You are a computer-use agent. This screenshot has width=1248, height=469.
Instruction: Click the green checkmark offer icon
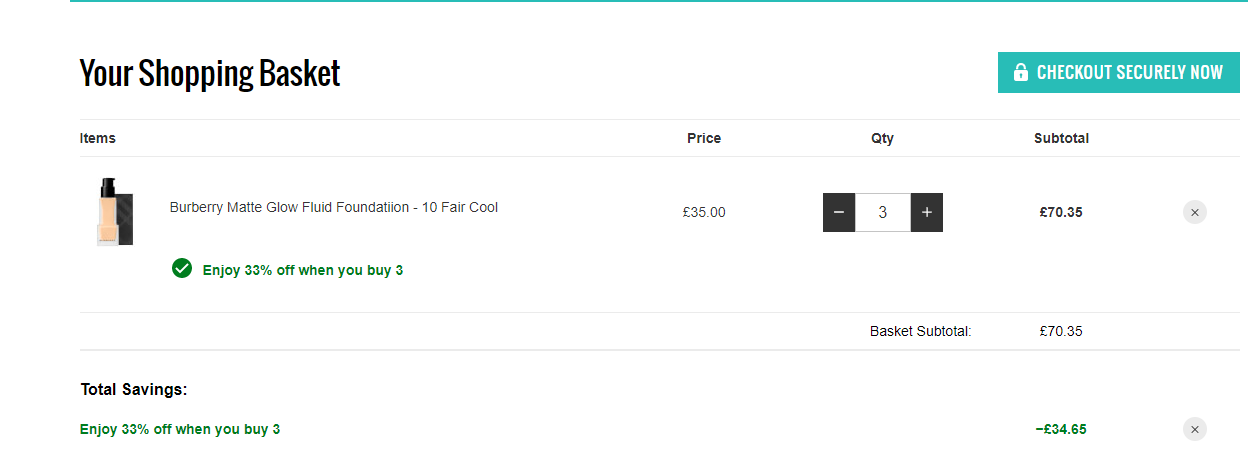(182, 268)
